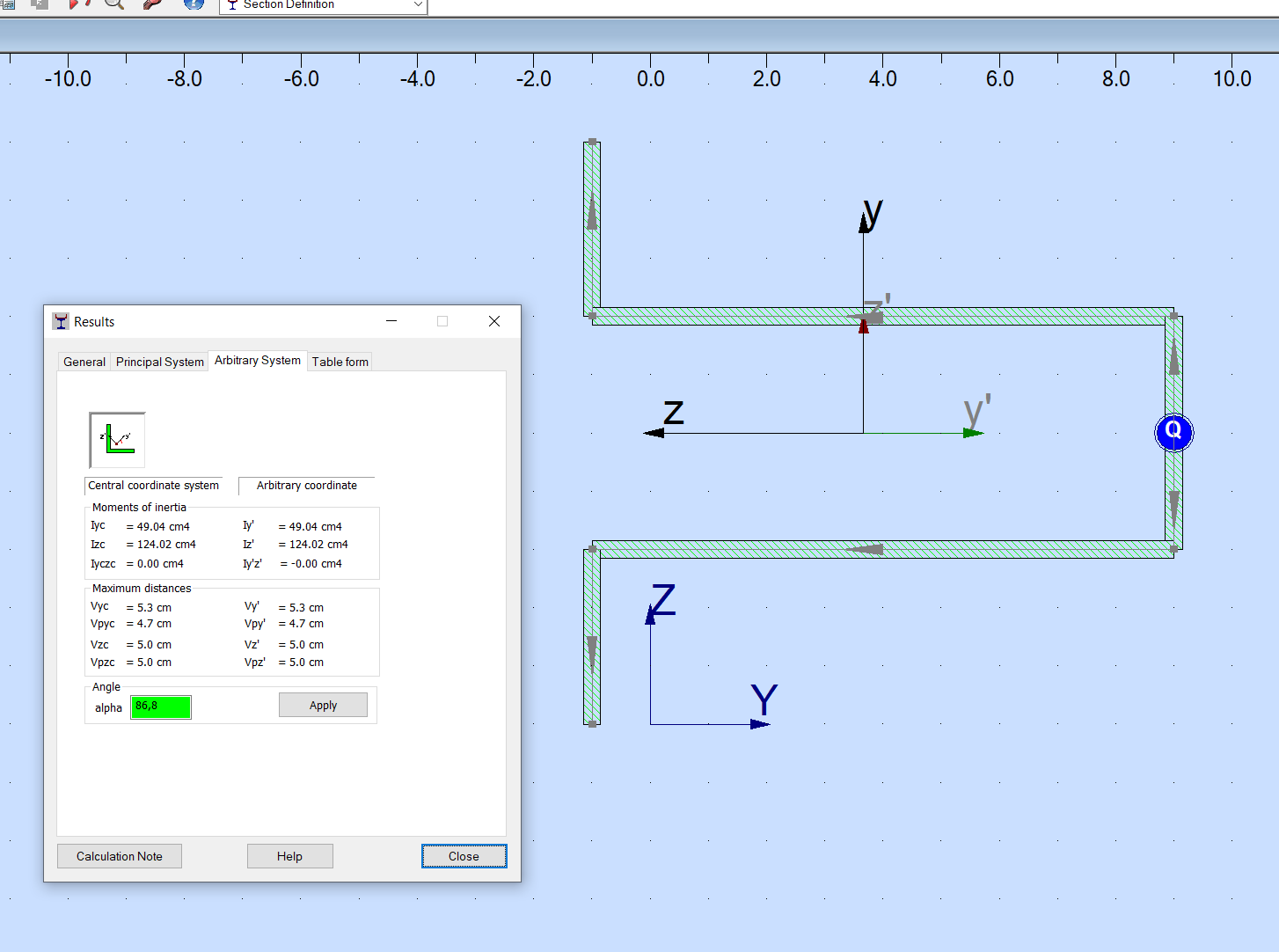Click the goblet icon in the Results title bar
The image size is (1279, 952).
[x=61, y=321]
